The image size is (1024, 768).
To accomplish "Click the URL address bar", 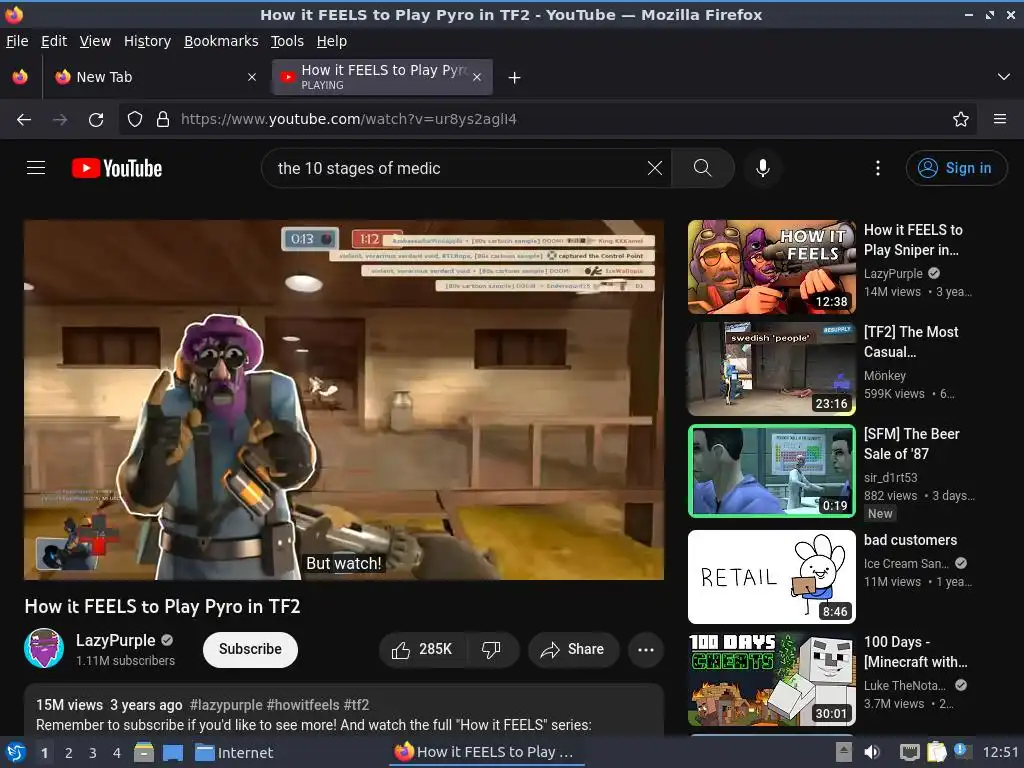I will [x=547, y=119].
